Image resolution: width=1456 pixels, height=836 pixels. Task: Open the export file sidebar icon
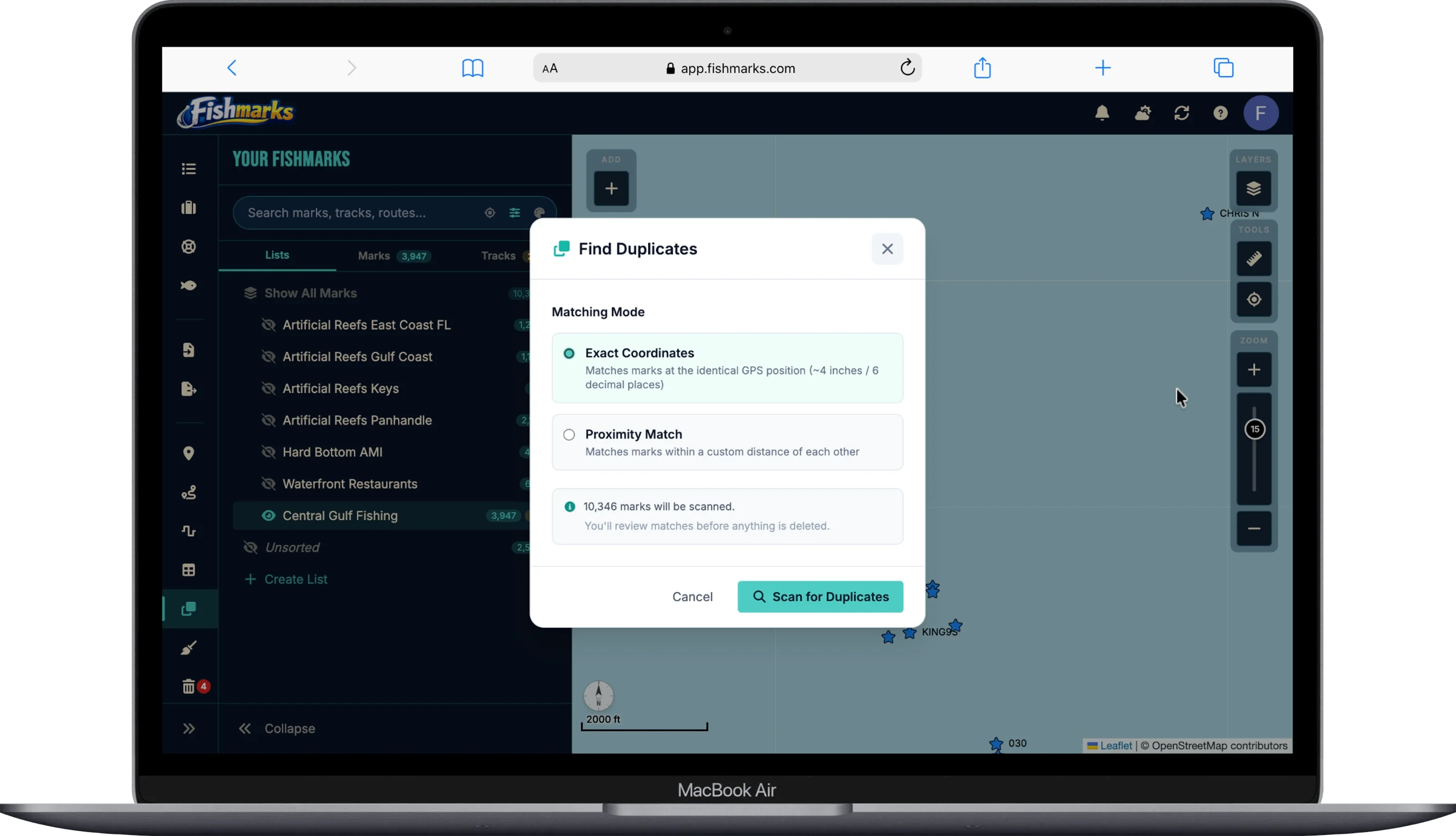tap(189, 389)
